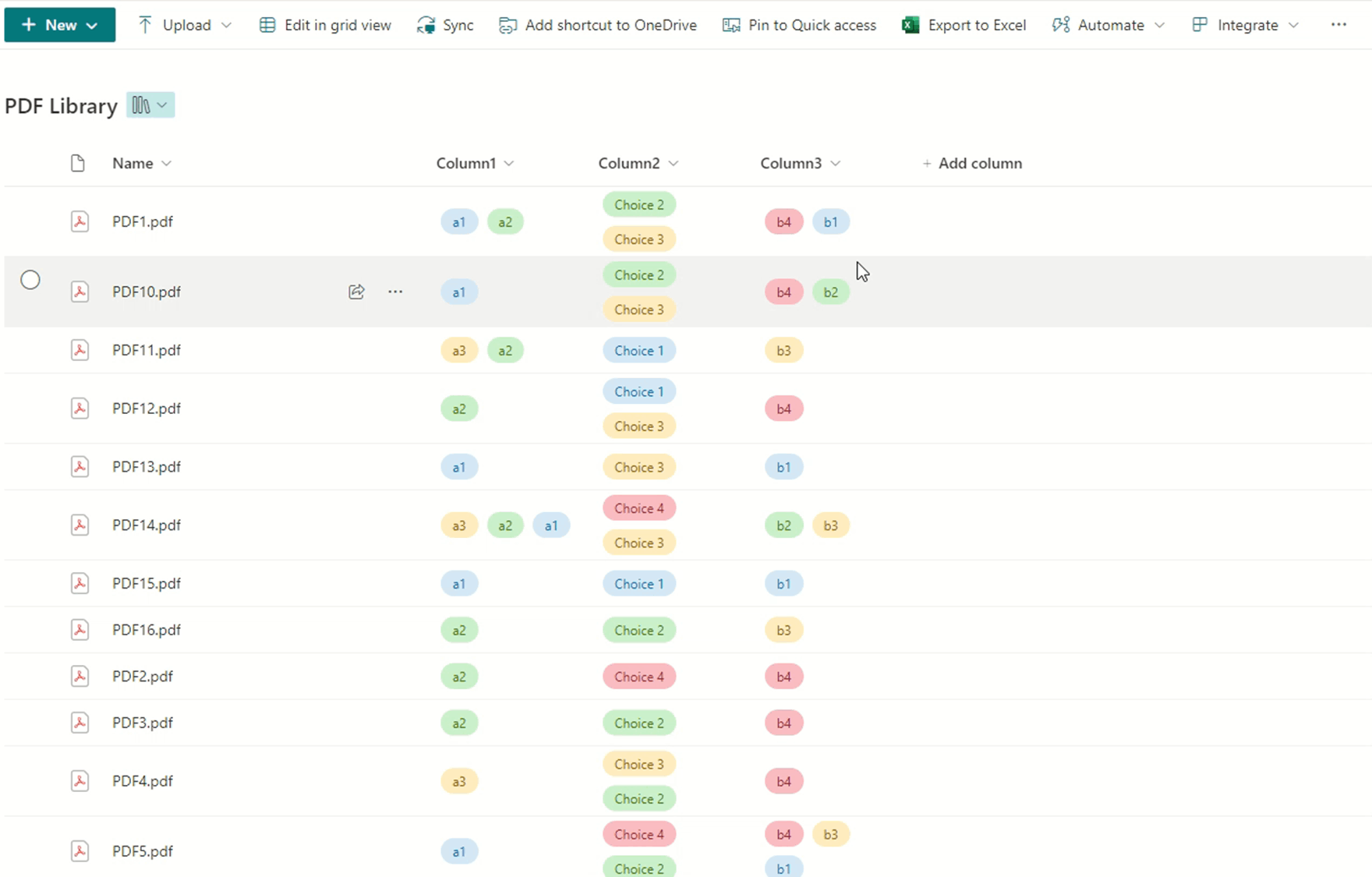This screenshot has width=1372, height=877.
Task: Open the PDF11.pdf file link
Action: [x=147, y=350]
